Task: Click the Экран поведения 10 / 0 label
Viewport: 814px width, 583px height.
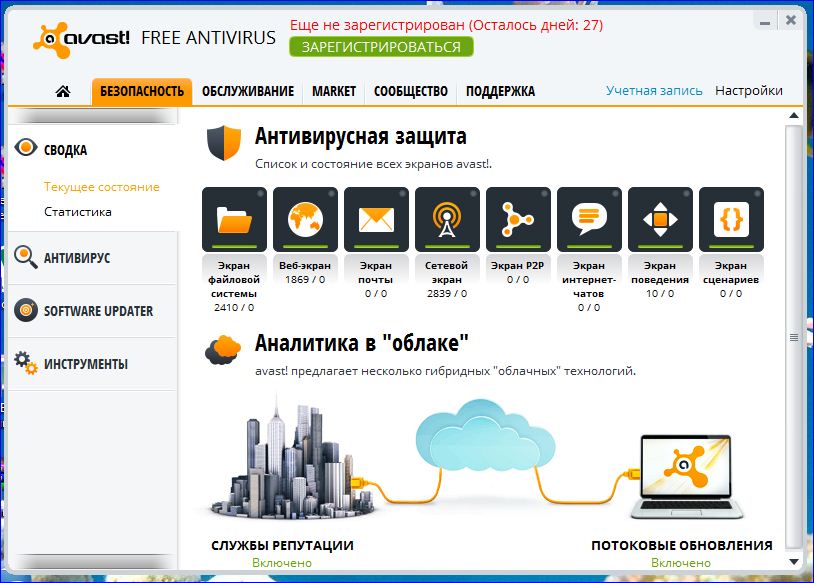Action: tap(660, 279)
